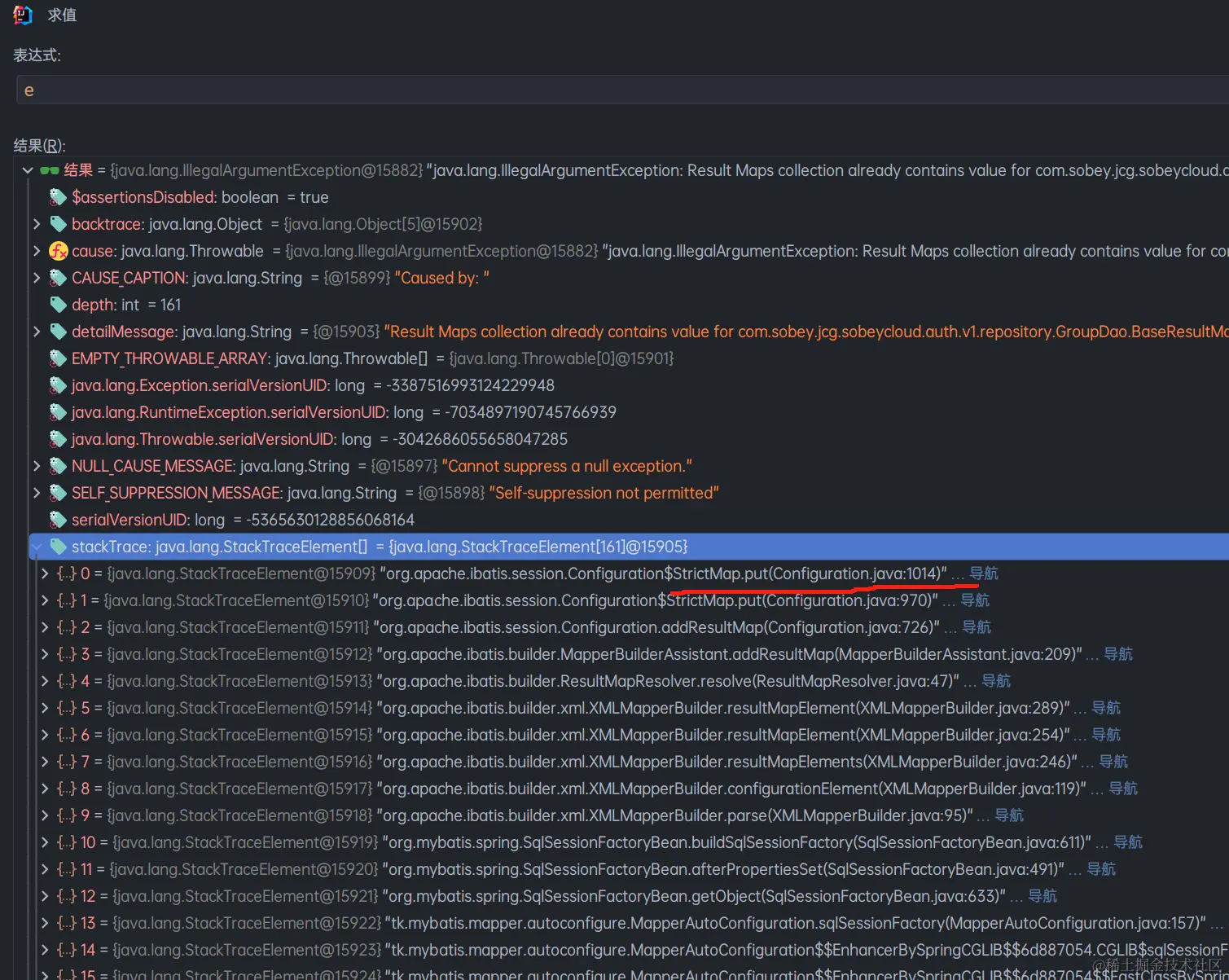This screenshot has height=980, width=1229.
Task: Expand the cause Throwable node
Action: tap(37, 251)
